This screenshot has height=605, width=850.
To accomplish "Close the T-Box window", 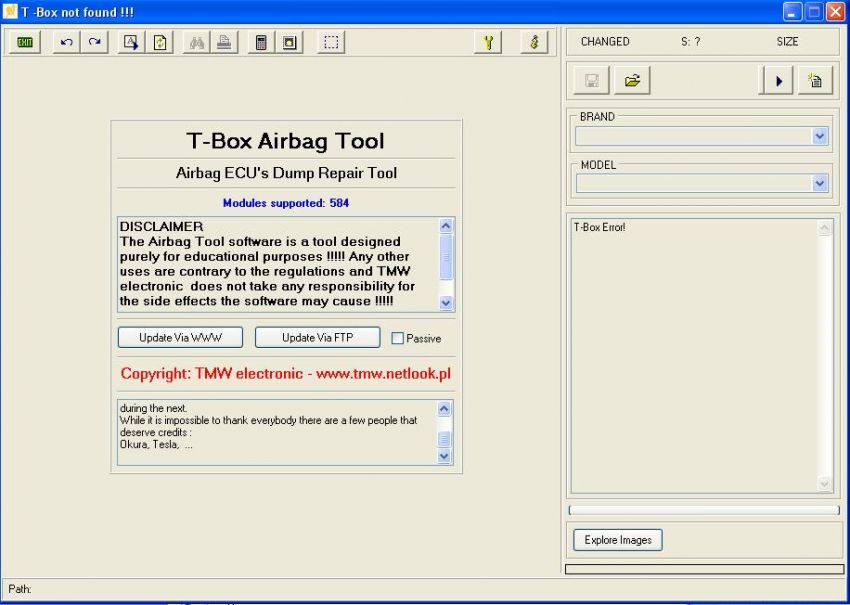I will coord(835,12).
